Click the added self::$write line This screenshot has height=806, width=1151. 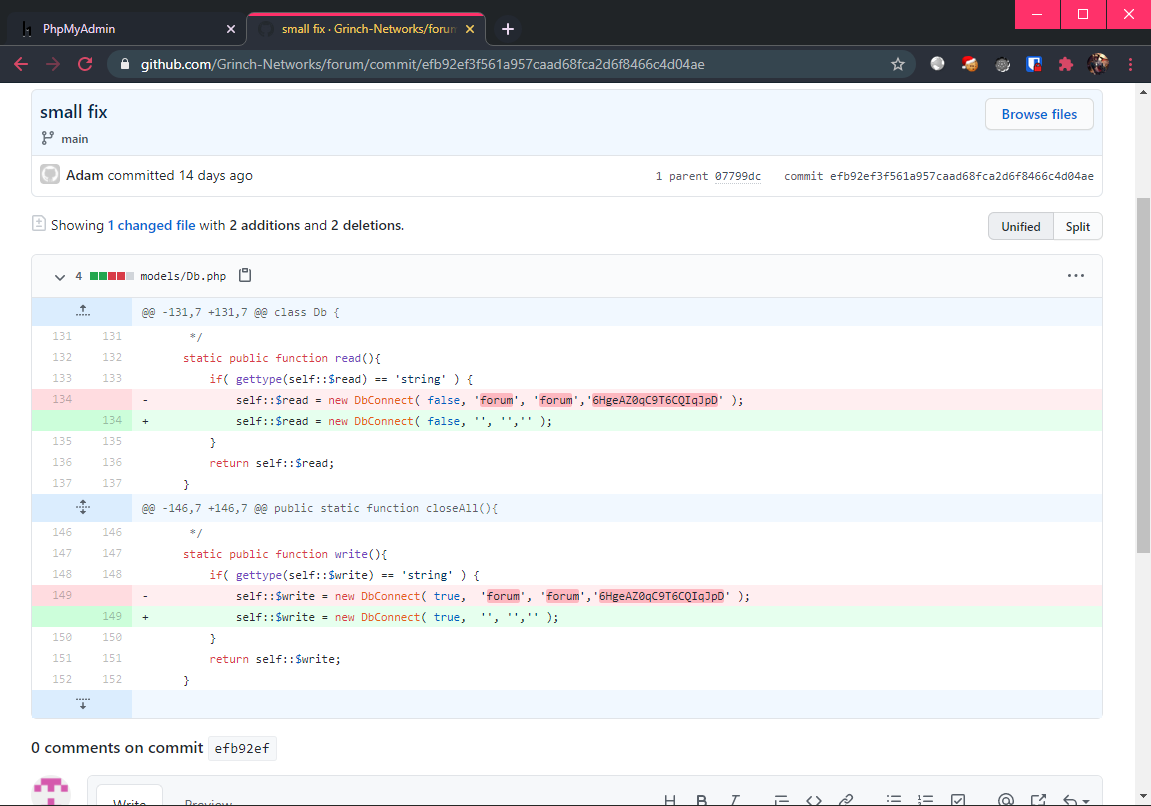[617, 617]
